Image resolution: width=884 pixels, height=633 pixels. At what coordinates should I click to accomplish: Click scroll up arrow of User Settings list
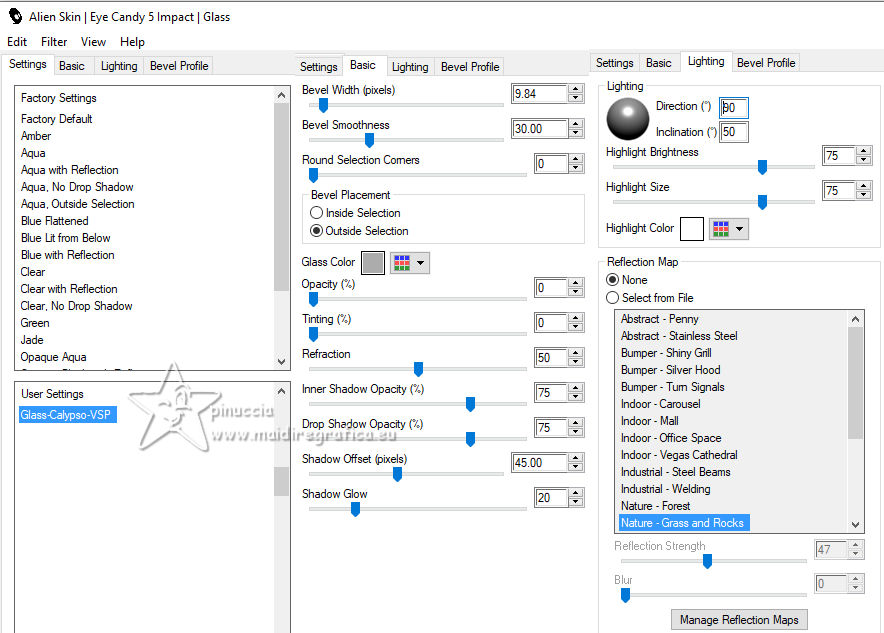tap(281, 391)
